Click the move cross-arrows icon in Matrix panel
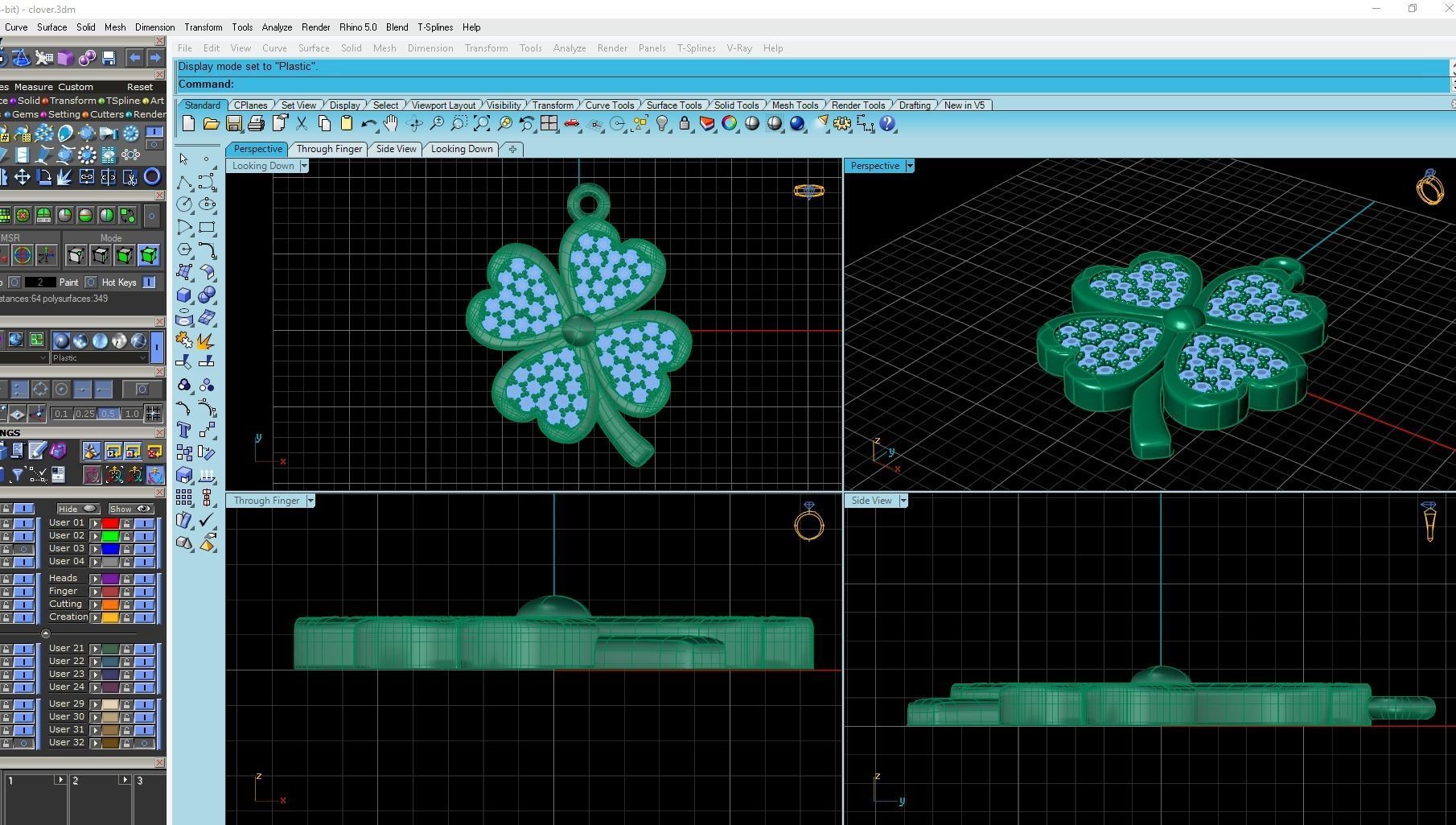This screenshot has width=1456, height=825. 22,177
